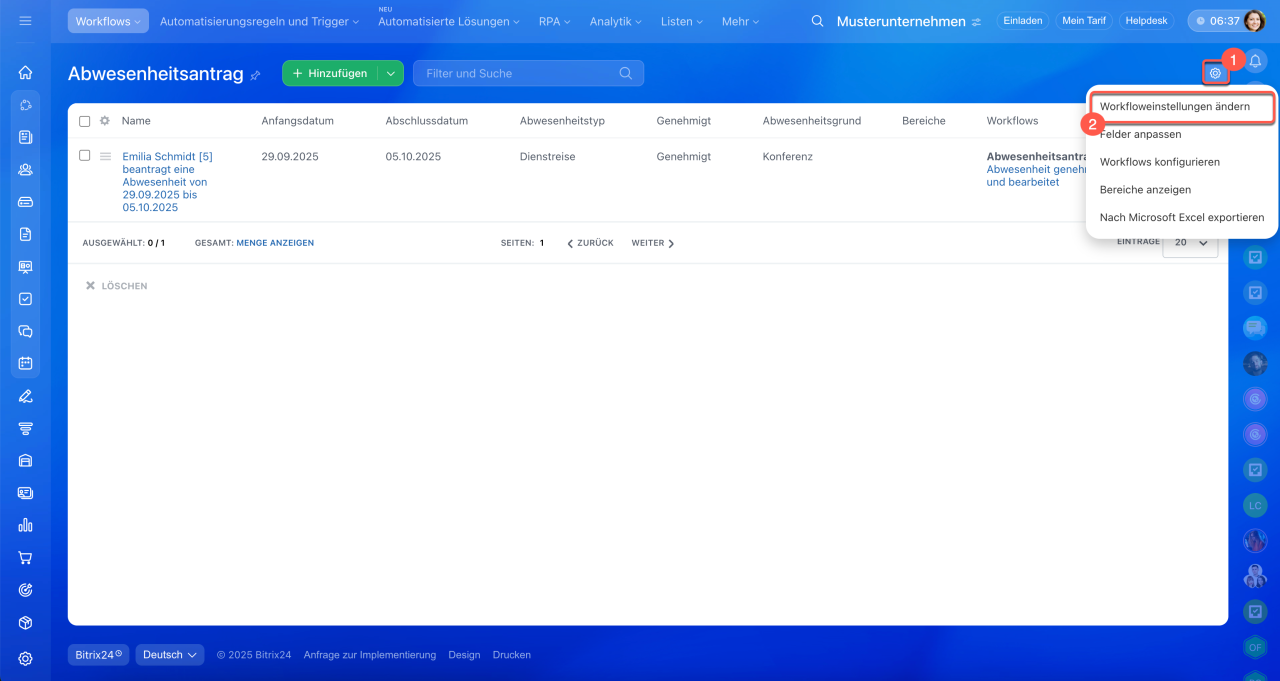
Task: Open the notifications bell icon
Action: click(x=1255, y=61)
